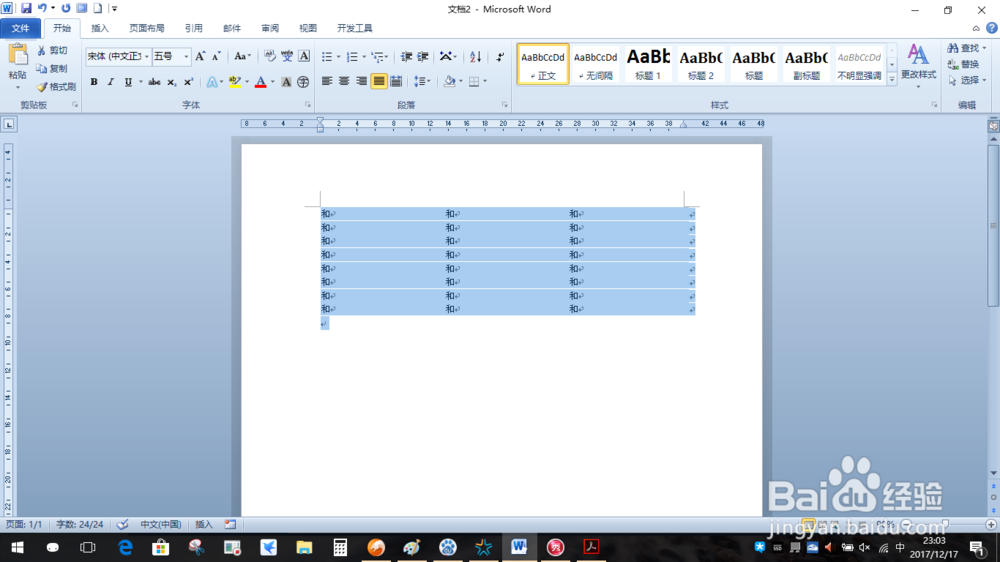This screenshot has height=562, width=1000.
Task: Toggle Superscript formatting
Action: [x=188, y=82]
